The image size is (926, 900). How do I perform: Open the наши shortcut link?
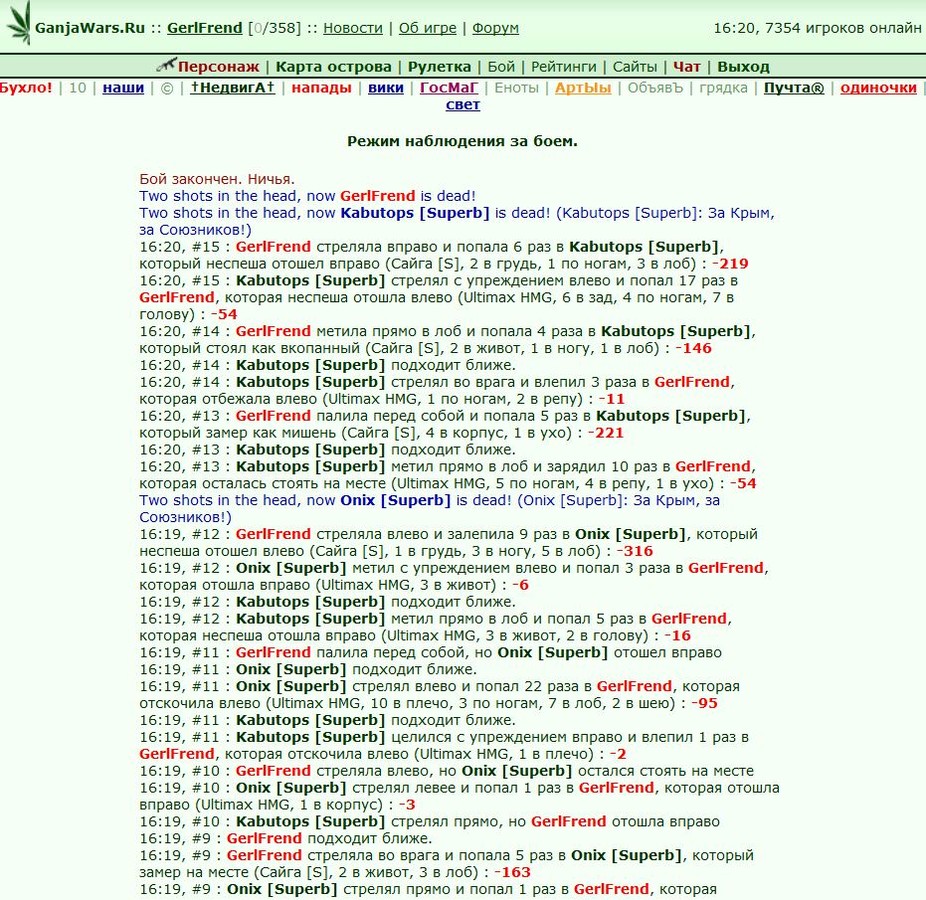click(123, 88)
